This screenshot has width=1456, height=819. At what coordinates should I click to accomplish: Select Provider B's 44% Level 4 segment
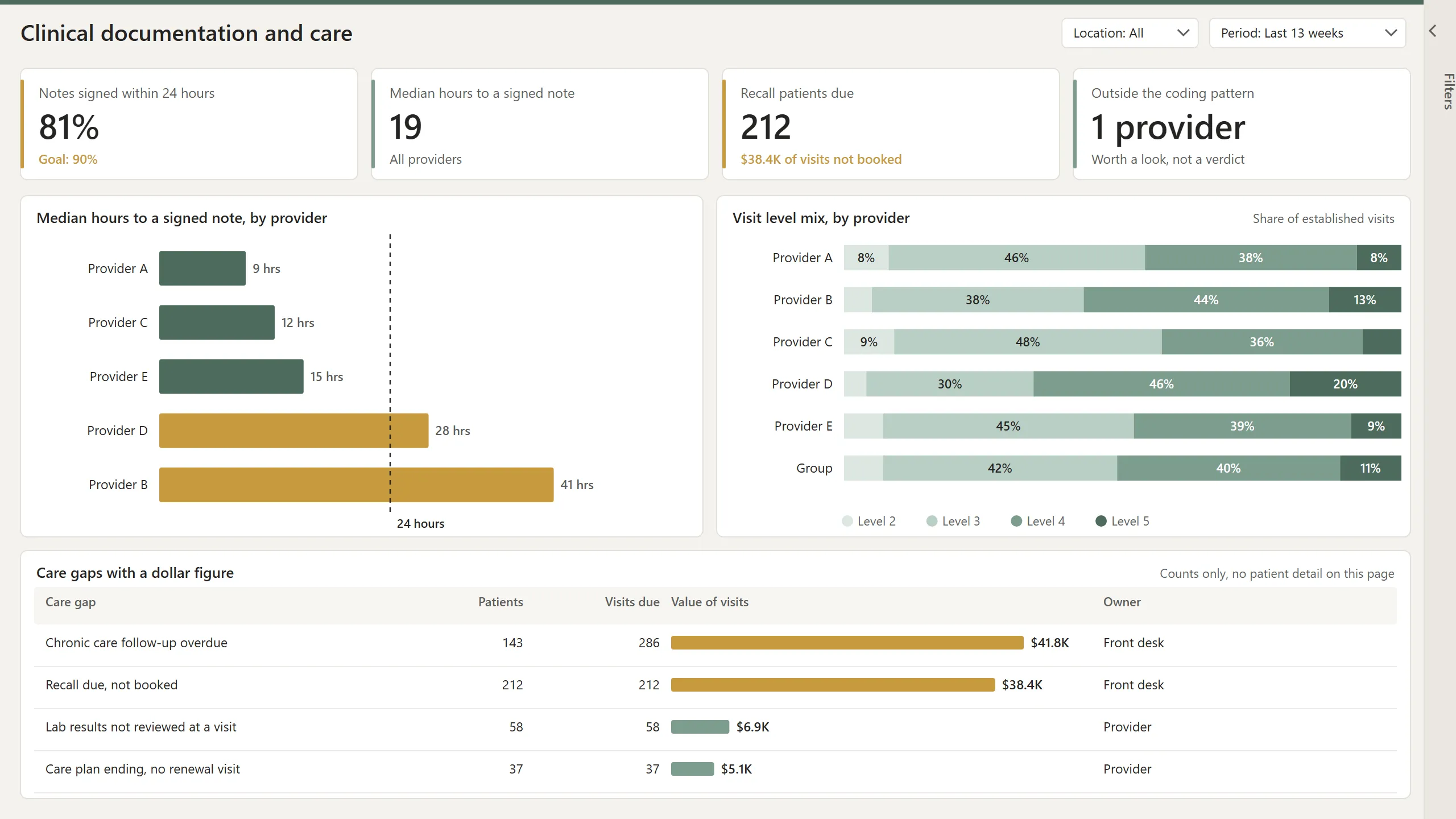(x=1206, y=300)
